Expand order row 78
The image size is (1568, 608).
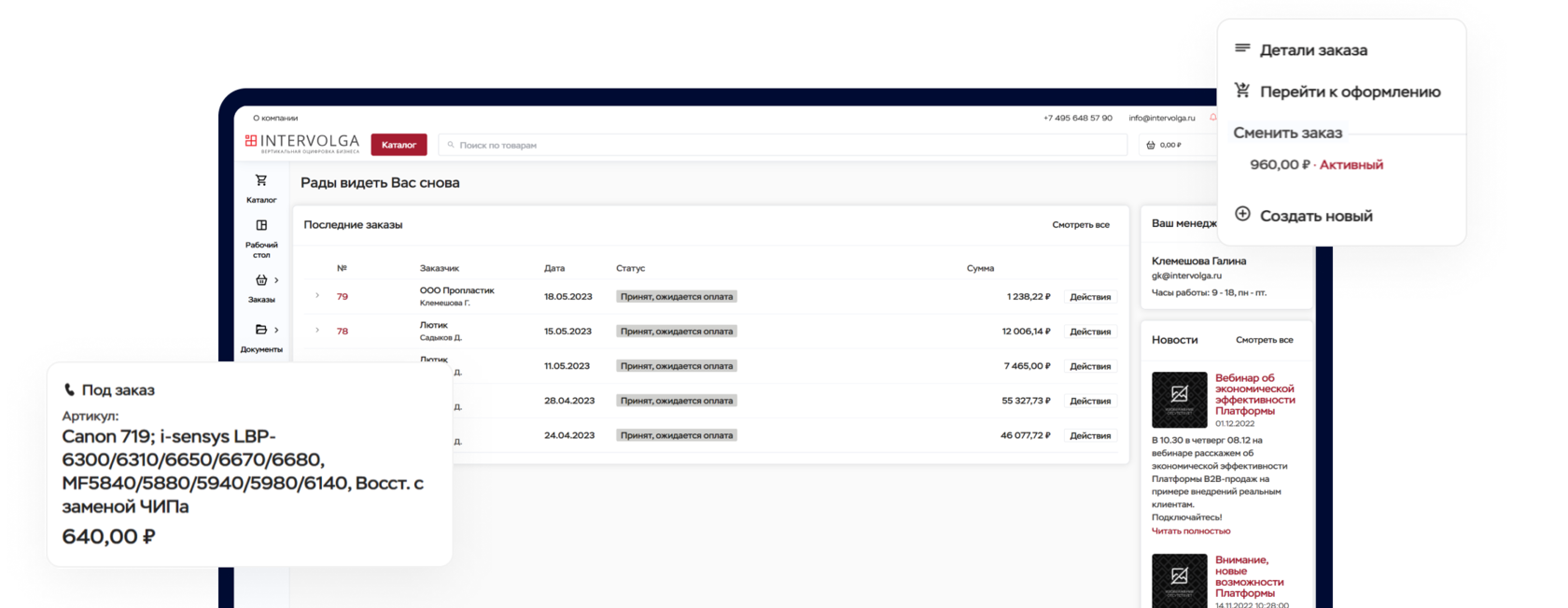point(317,331)
